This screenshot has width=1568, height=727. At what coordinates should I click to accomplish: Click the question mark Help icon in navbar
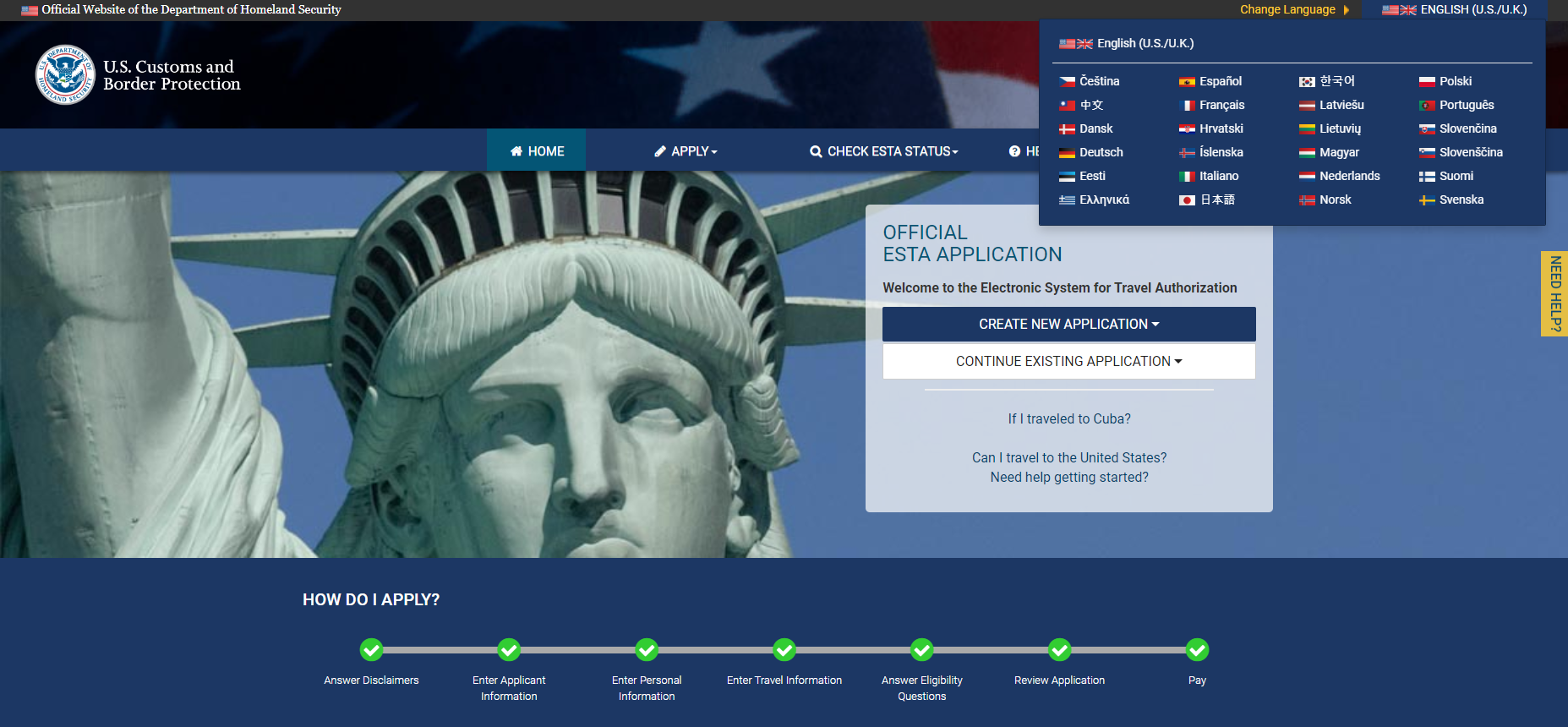[1014, 151]
